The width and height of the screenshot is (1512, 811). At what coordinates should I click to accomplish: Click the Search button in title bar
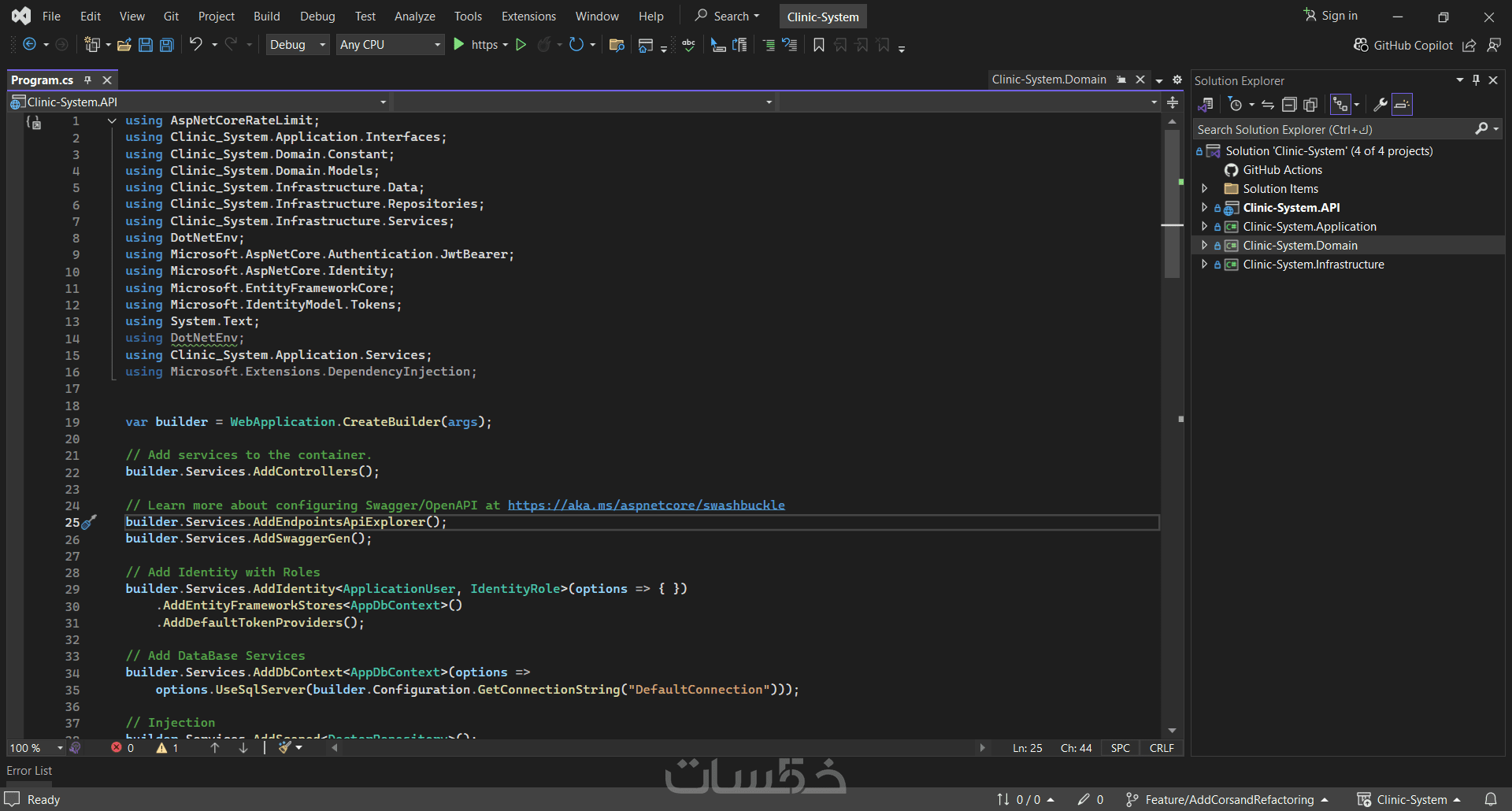728,16
